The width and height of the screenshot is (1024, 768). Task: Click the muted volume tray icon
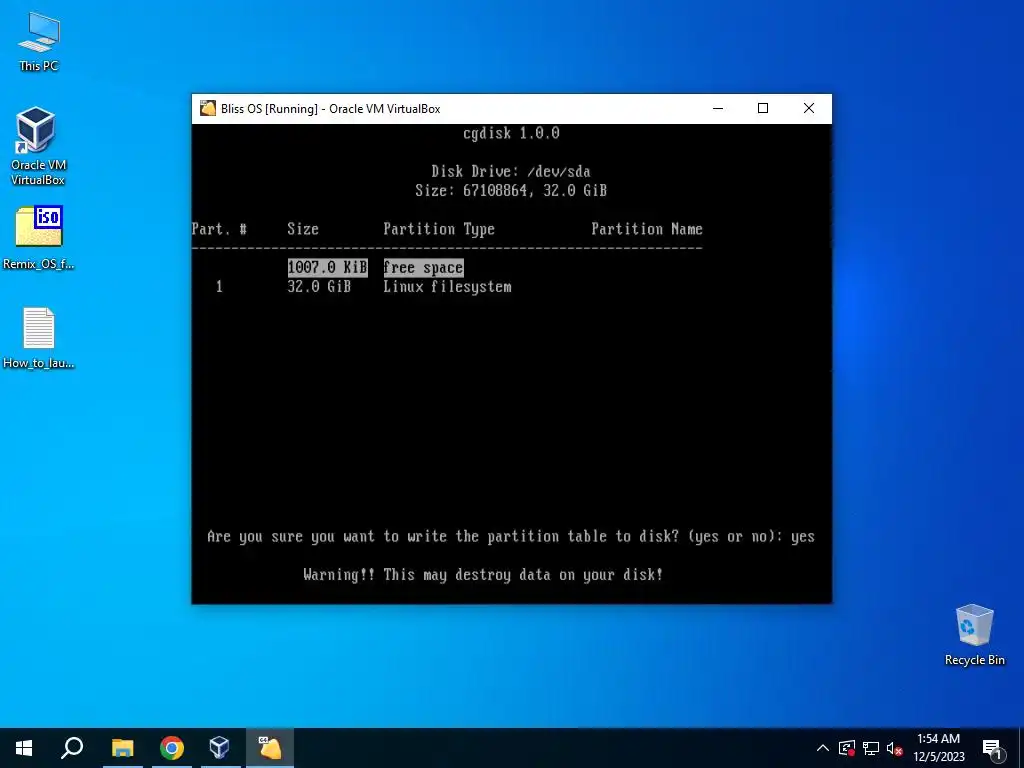[x=895, y=748]
